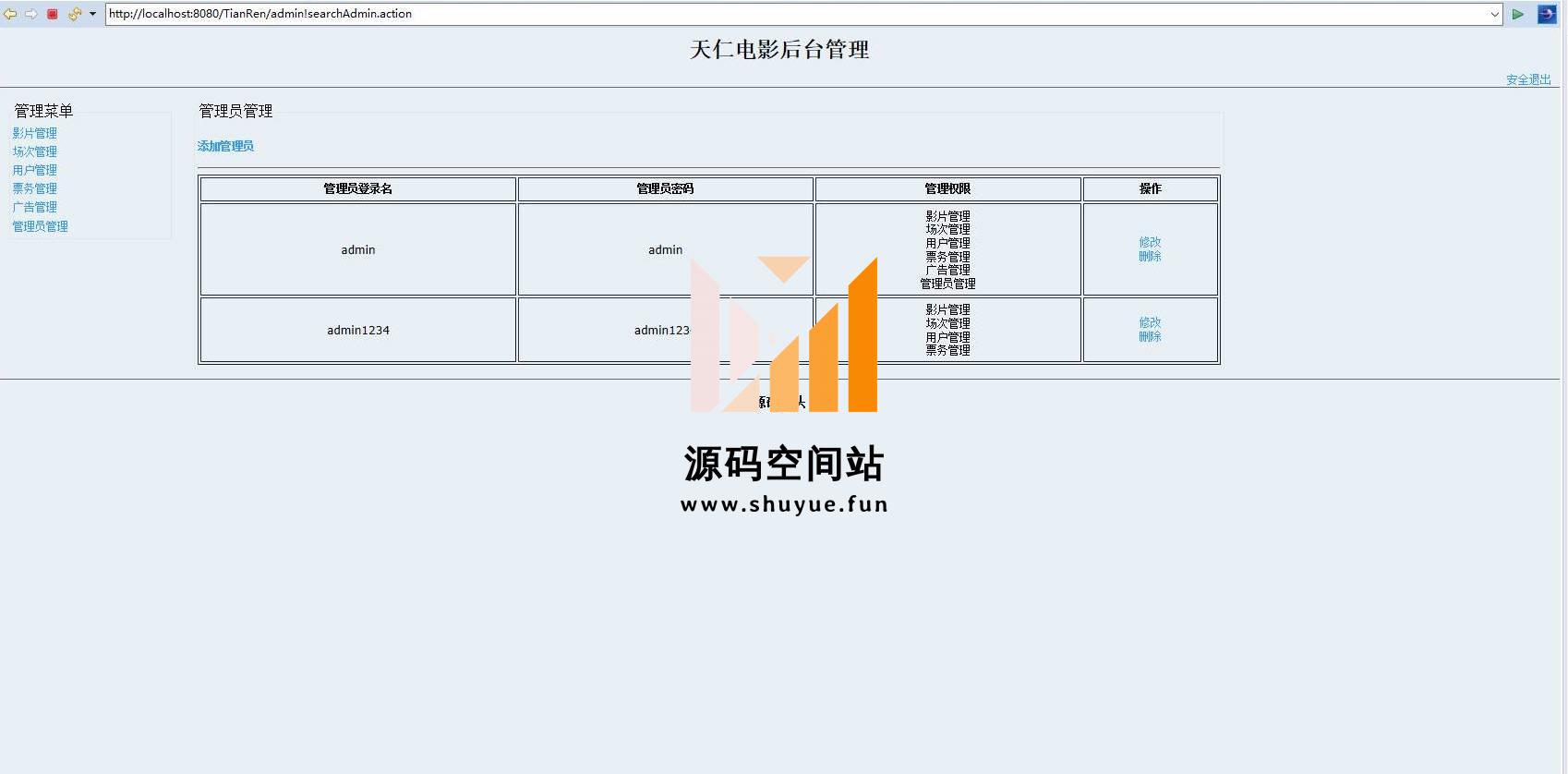Go back with the browser back arrow

pyautogui.click(x=10, y=14)
